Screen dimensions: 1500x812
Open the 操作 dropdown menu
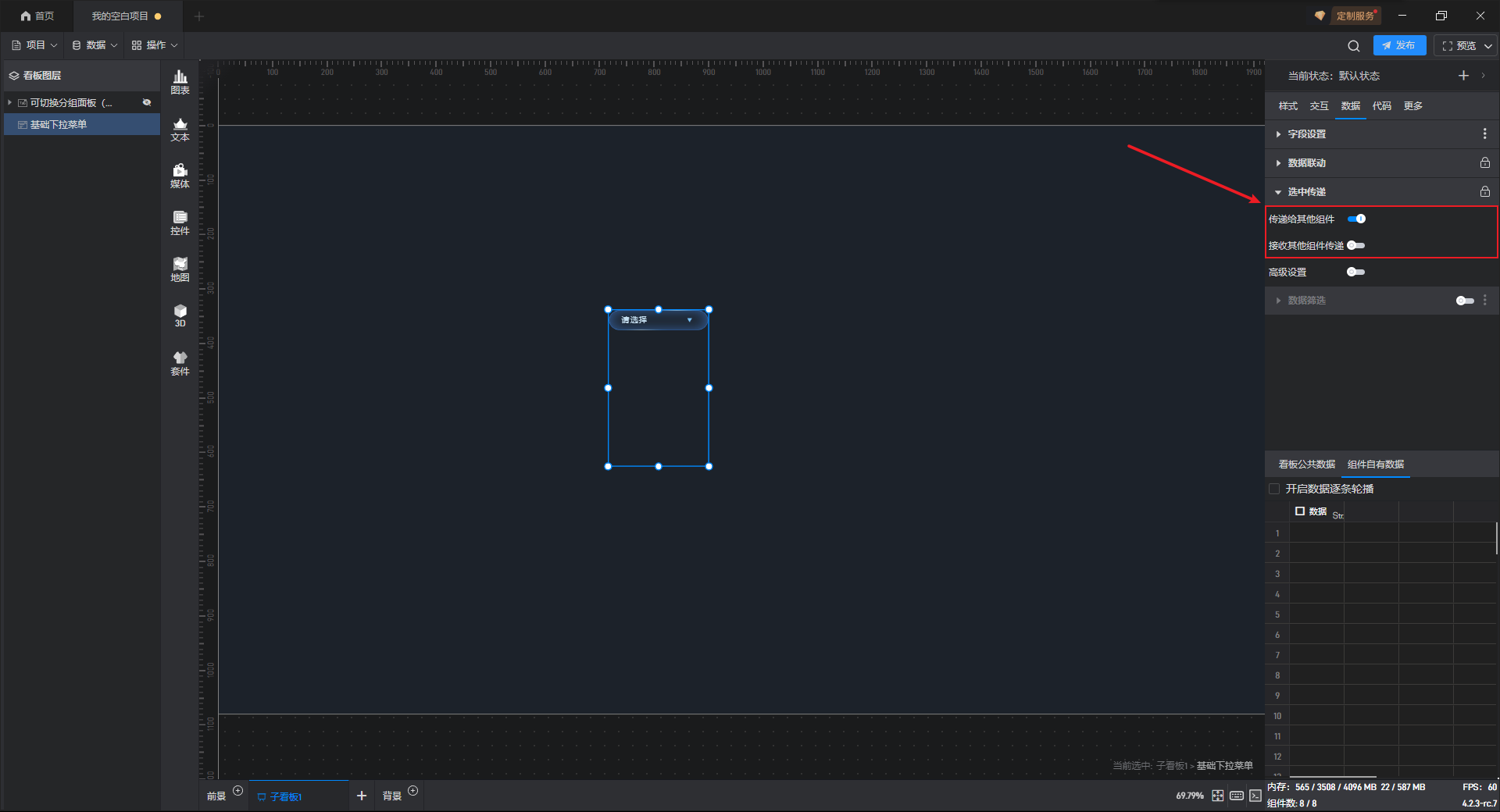coord(155,45)
